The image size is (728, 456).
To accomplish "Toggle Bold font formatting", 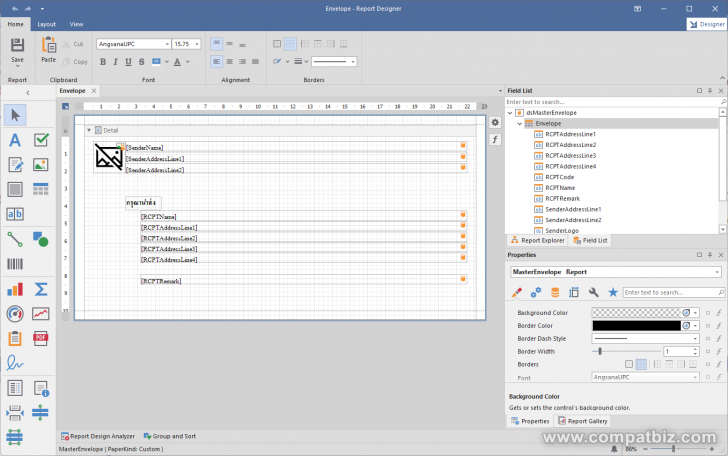I will [102, 62].
